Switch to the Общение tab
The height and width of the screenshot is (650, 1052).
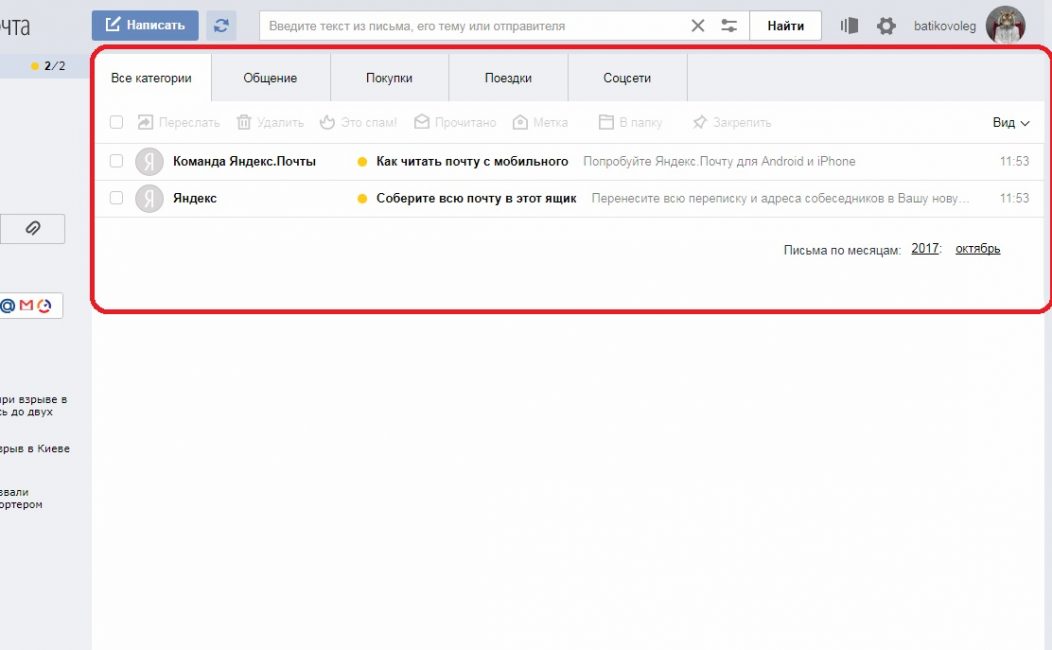[270, 78]
